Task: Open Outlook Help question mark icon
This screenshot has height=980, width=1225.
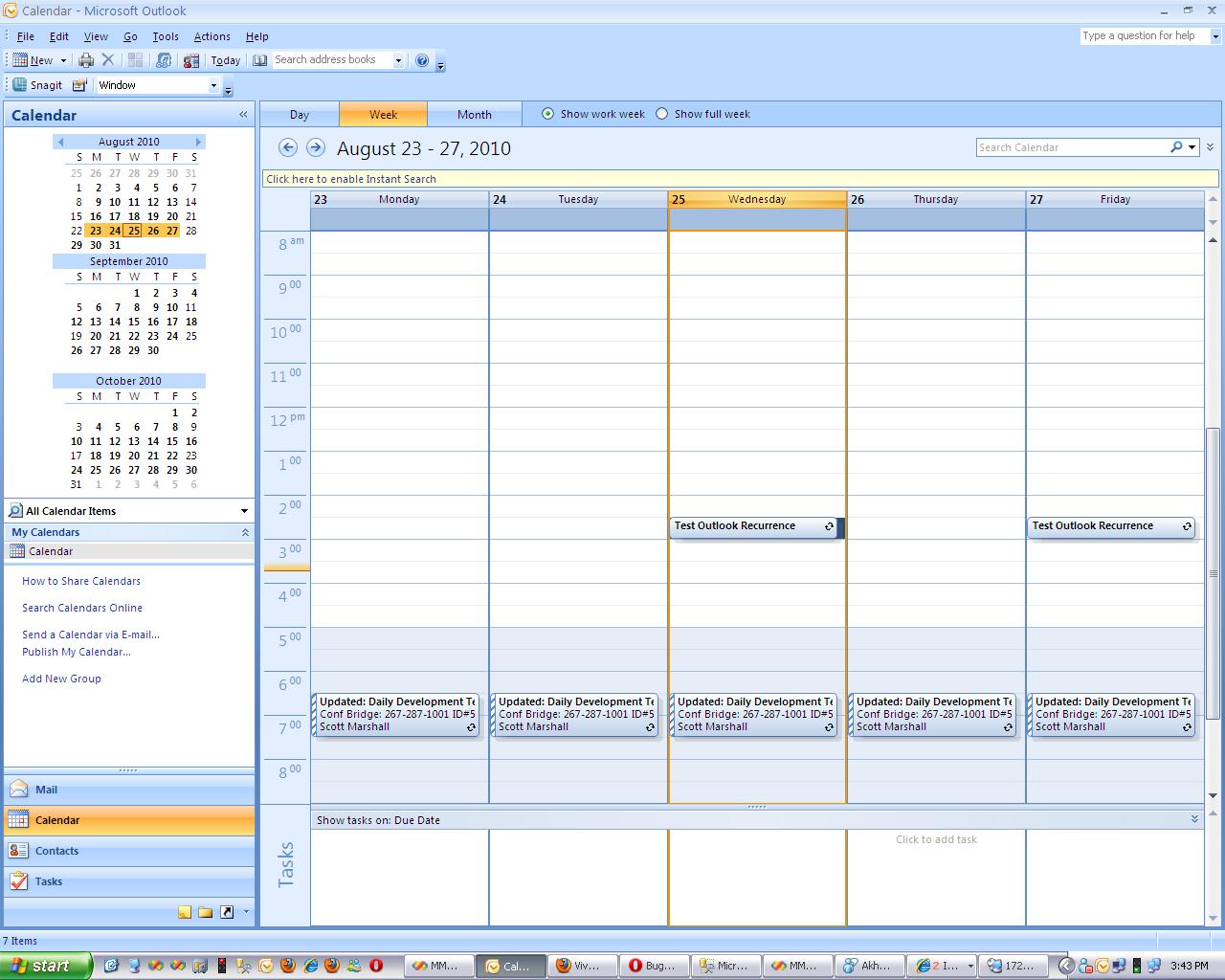Action: (422, 60)
